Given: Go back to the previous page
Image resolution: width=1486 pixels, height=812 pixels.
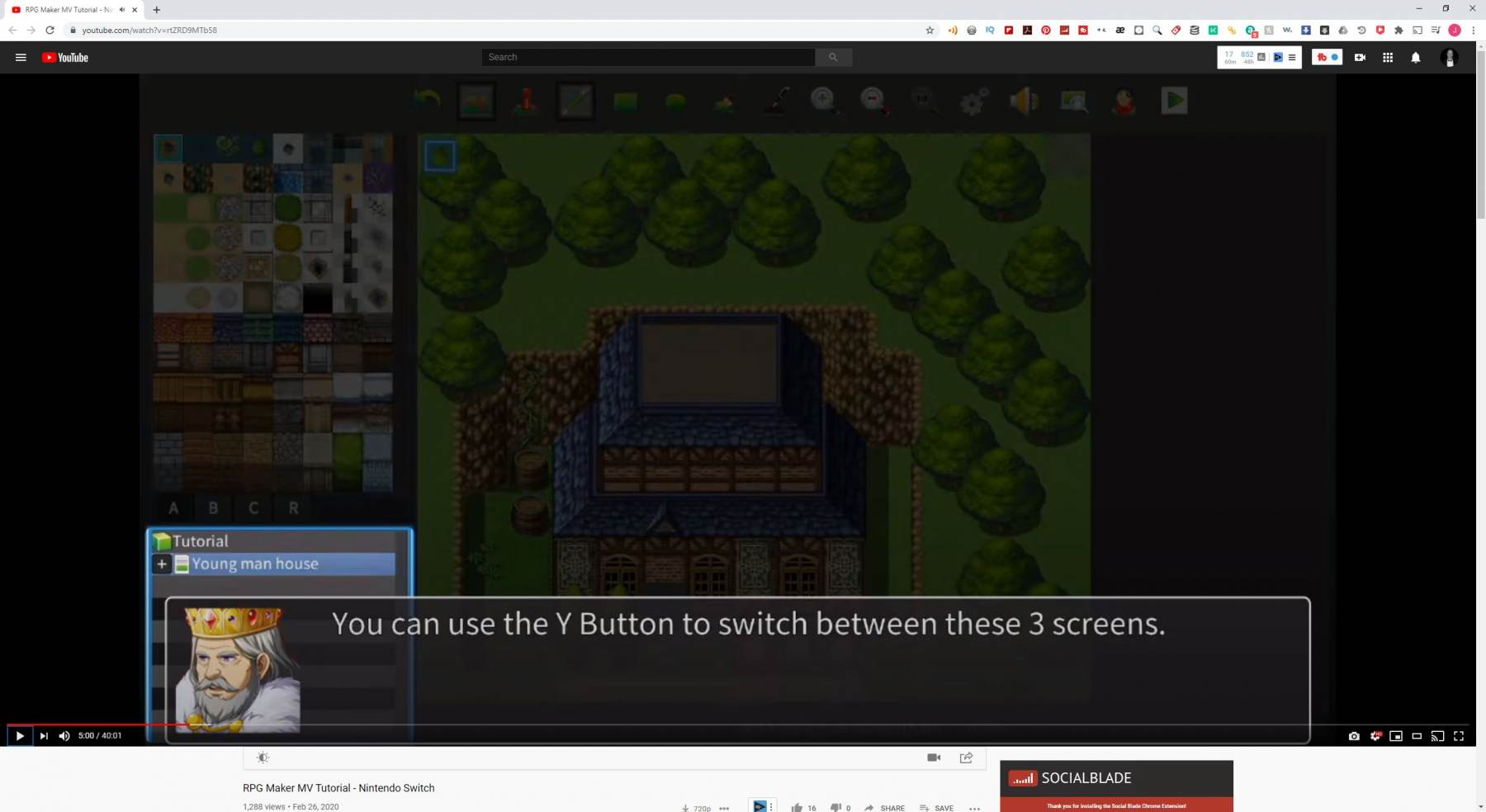Looking at the screenshot, I should (12, 31).
